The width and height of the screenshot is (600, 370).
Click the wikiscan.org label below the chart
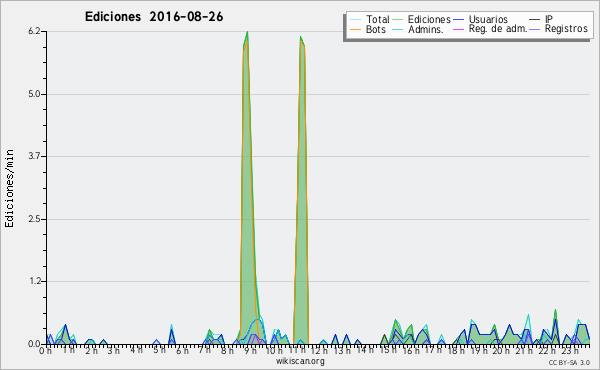click(300, 361)
